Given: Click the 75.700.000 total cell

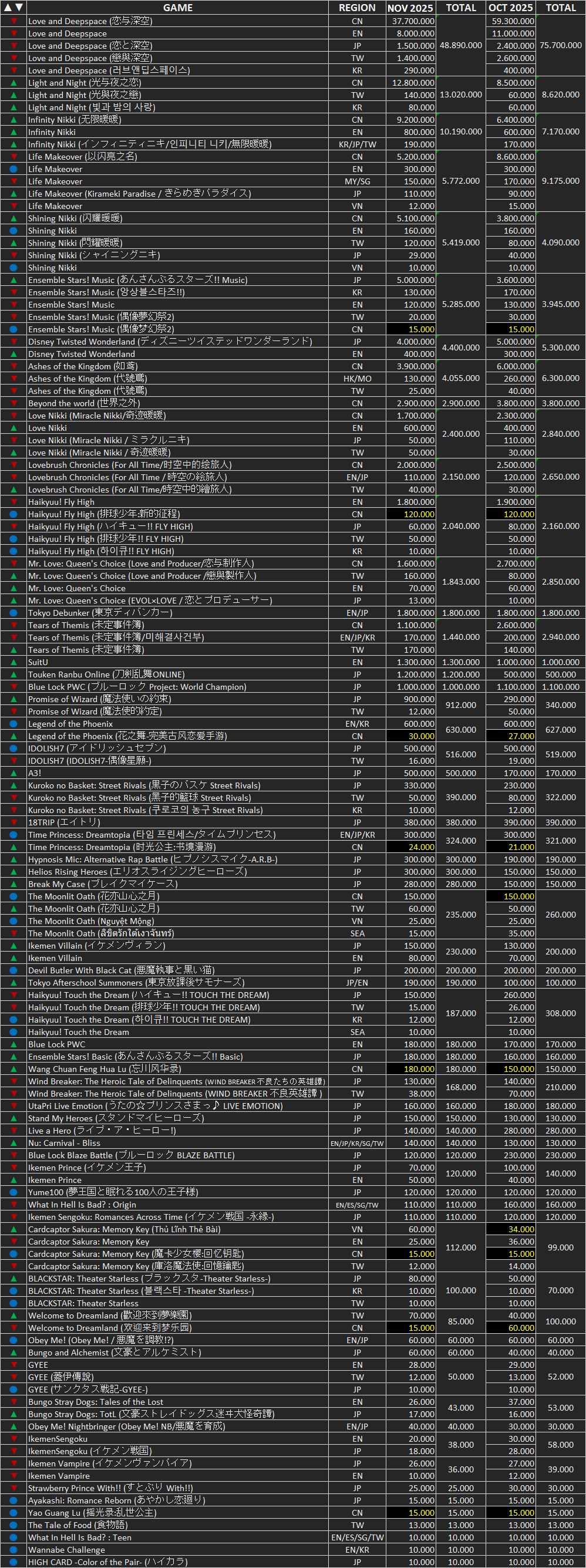Looking at the screenshot, I should (560, 46).
